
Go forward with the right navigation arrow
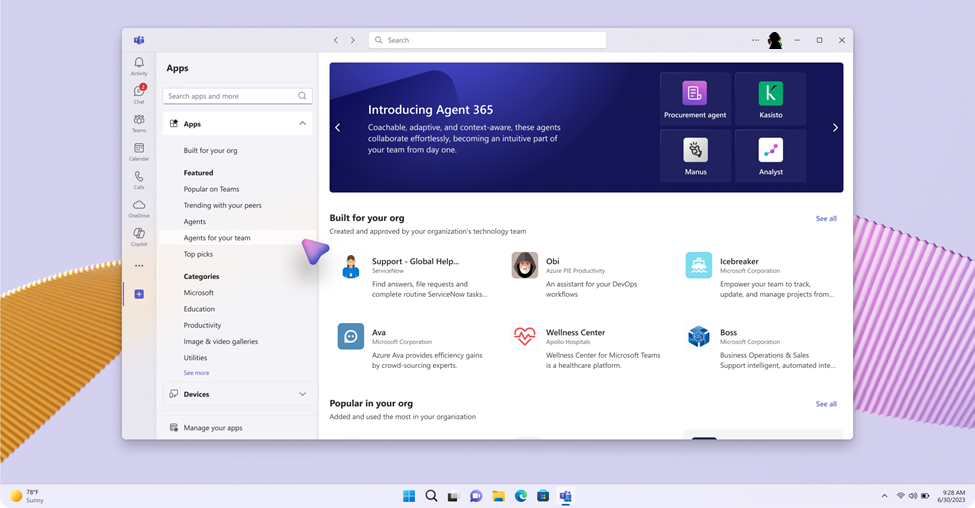tap(353, 40)
